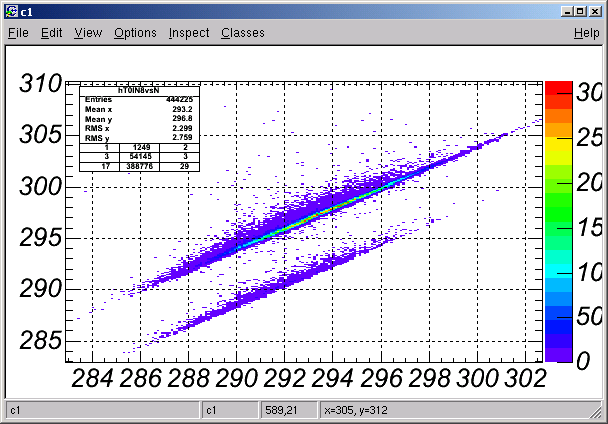Image resolution: width=608 pixels, height=424 pixels.
Task: Close the c1 canvas window
Action: click(595, 12)
